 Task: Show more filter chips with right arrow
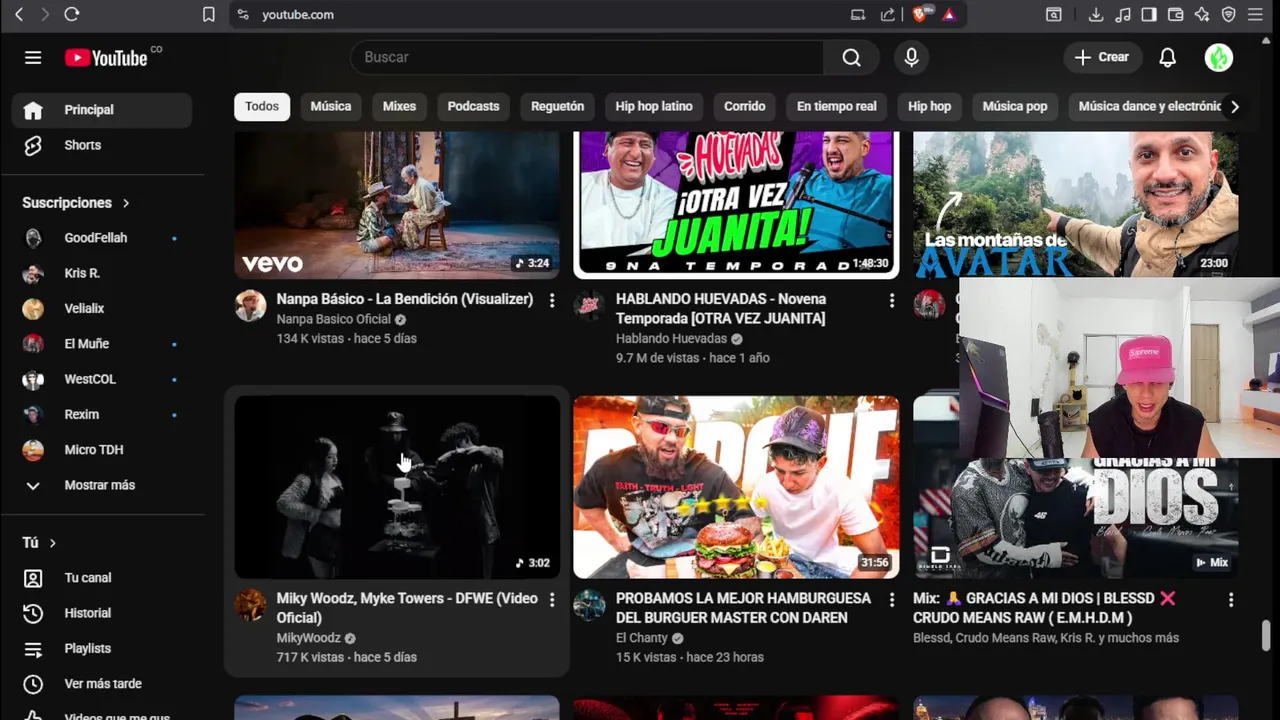(x=1235, y=106)
